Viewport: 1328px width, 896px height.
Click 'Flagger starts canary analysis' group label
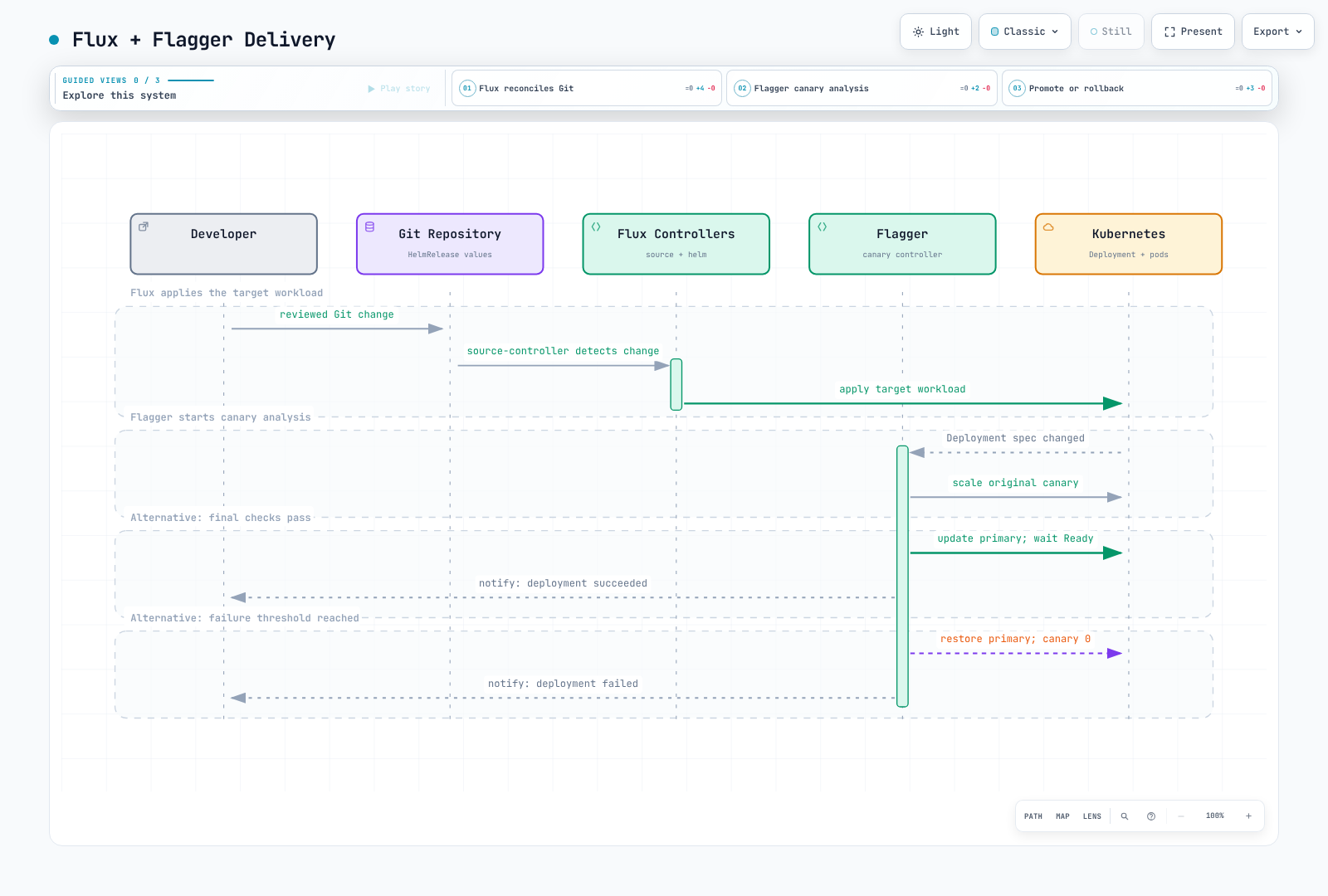tap(221, 417)
